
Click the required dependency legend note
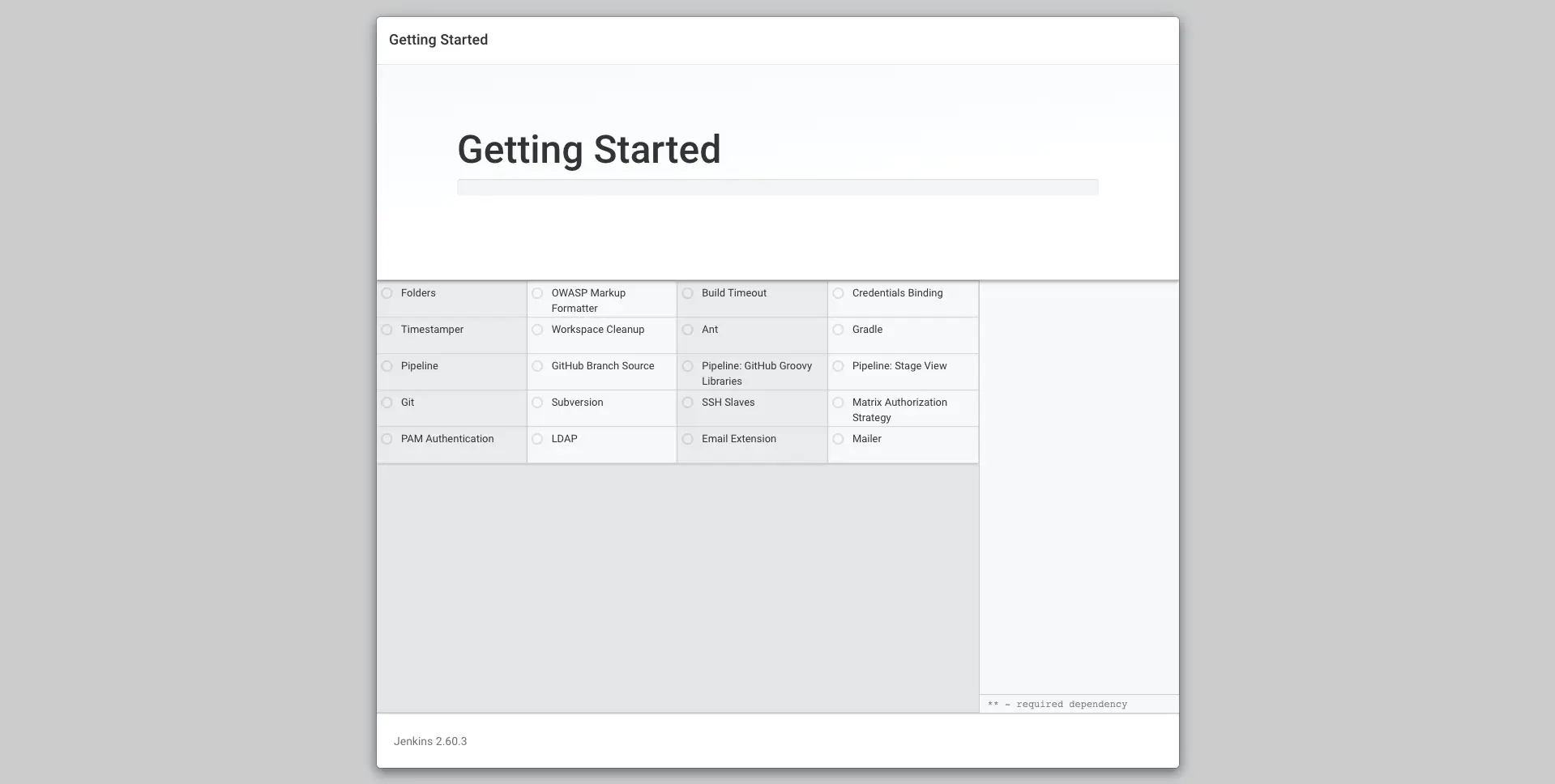point(1057,704)
